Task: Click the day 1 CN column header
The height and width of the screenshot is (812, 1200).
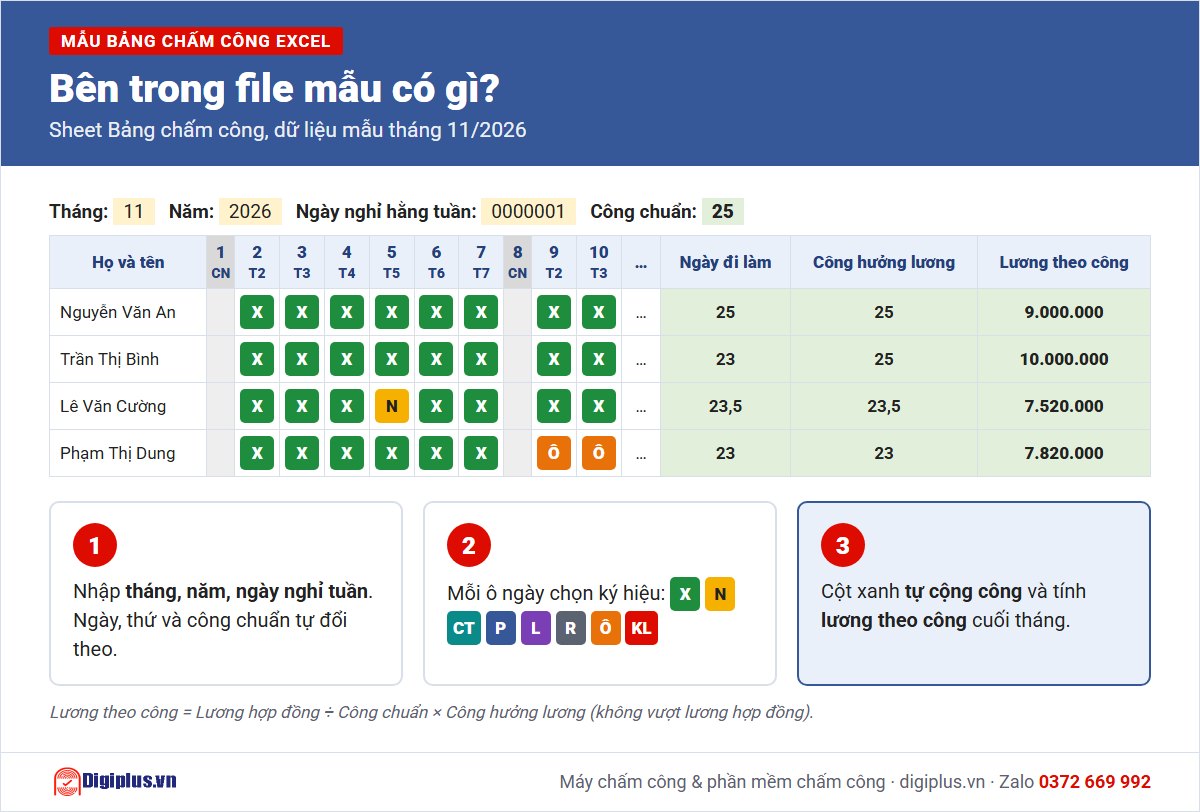Action: click(221, 262)
